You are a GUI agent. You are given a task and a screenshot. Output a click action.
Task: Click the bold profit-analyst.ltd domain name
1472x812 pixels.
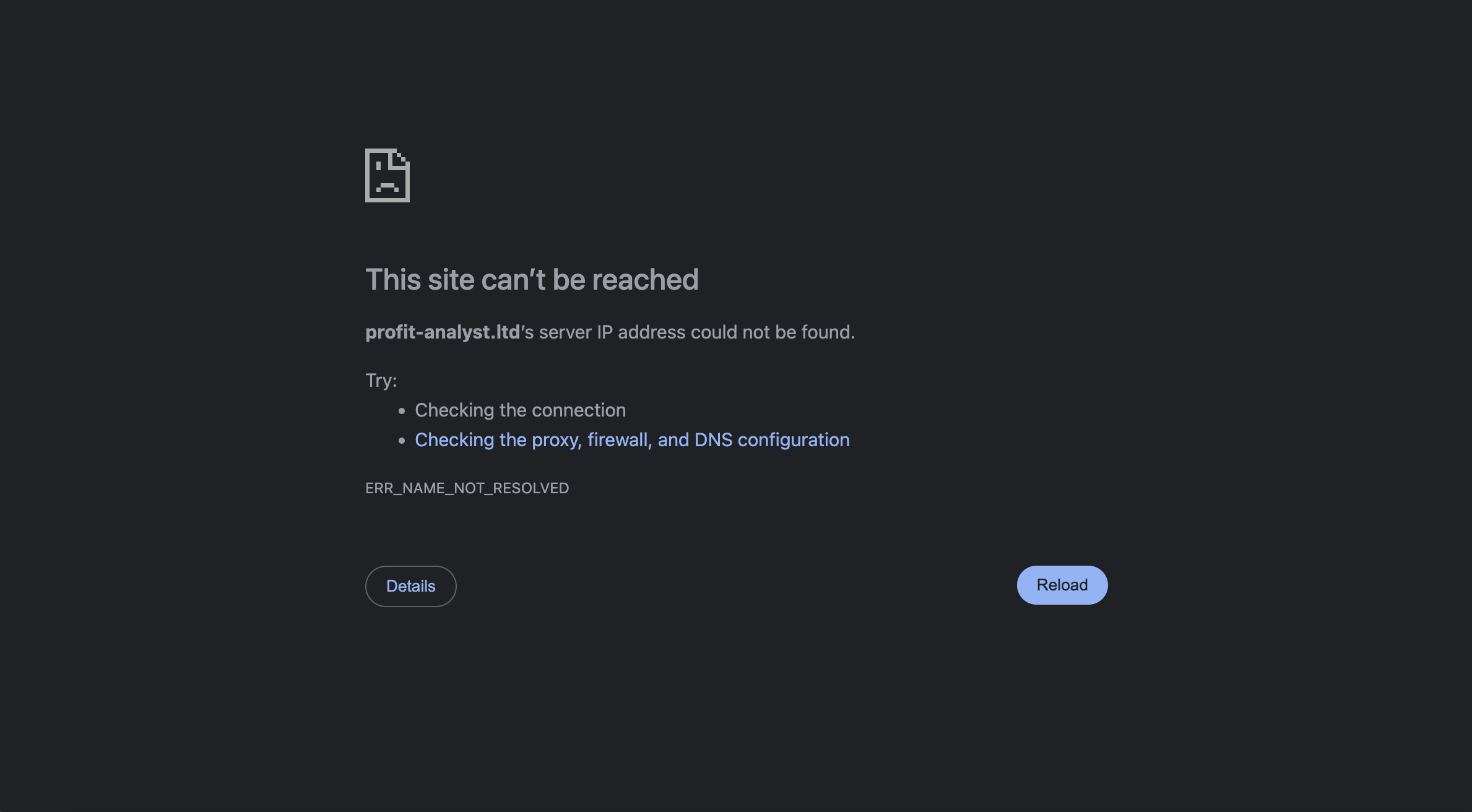(443, 332)
